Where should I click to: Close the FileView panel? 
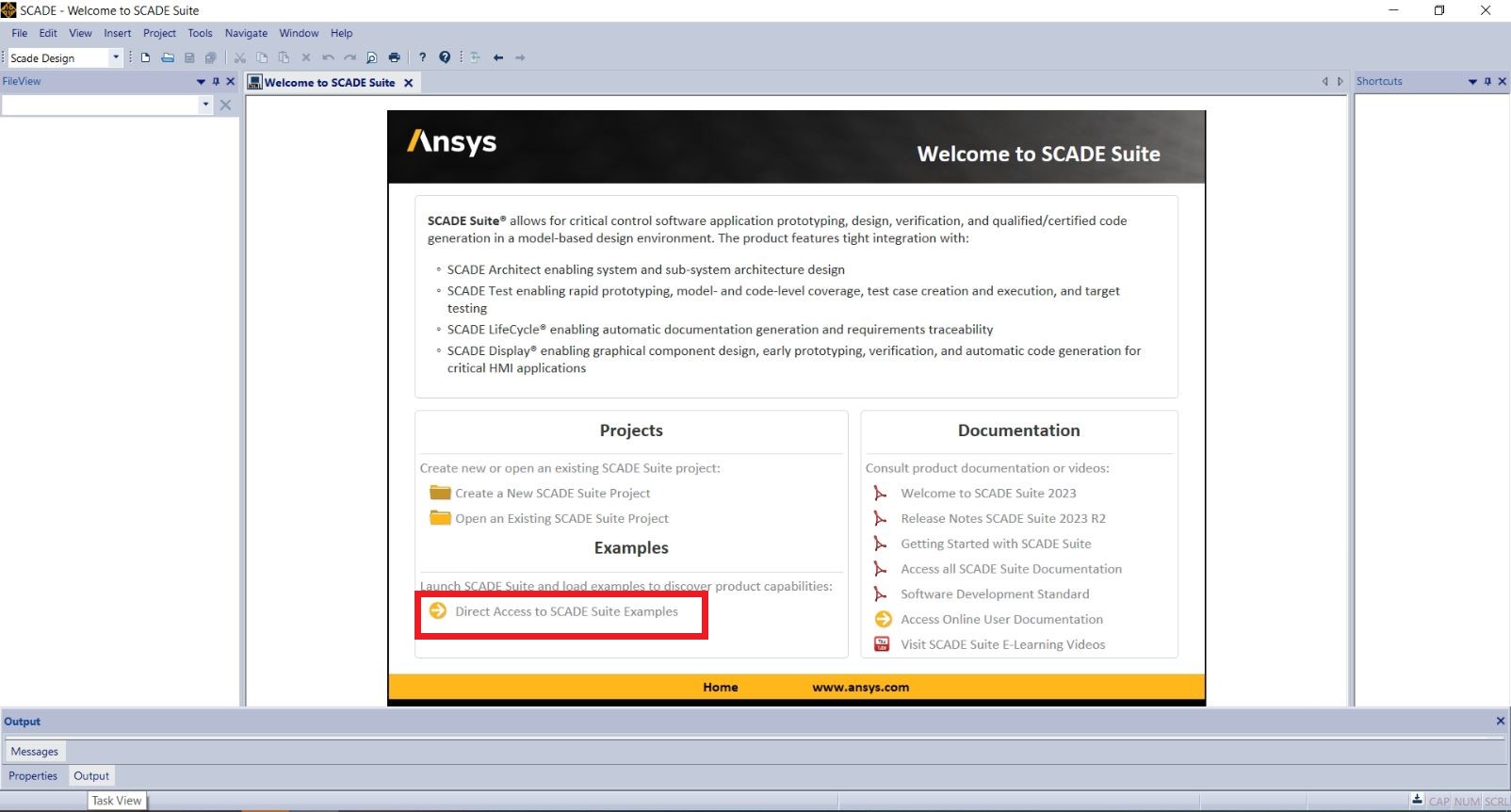[230, 81]
